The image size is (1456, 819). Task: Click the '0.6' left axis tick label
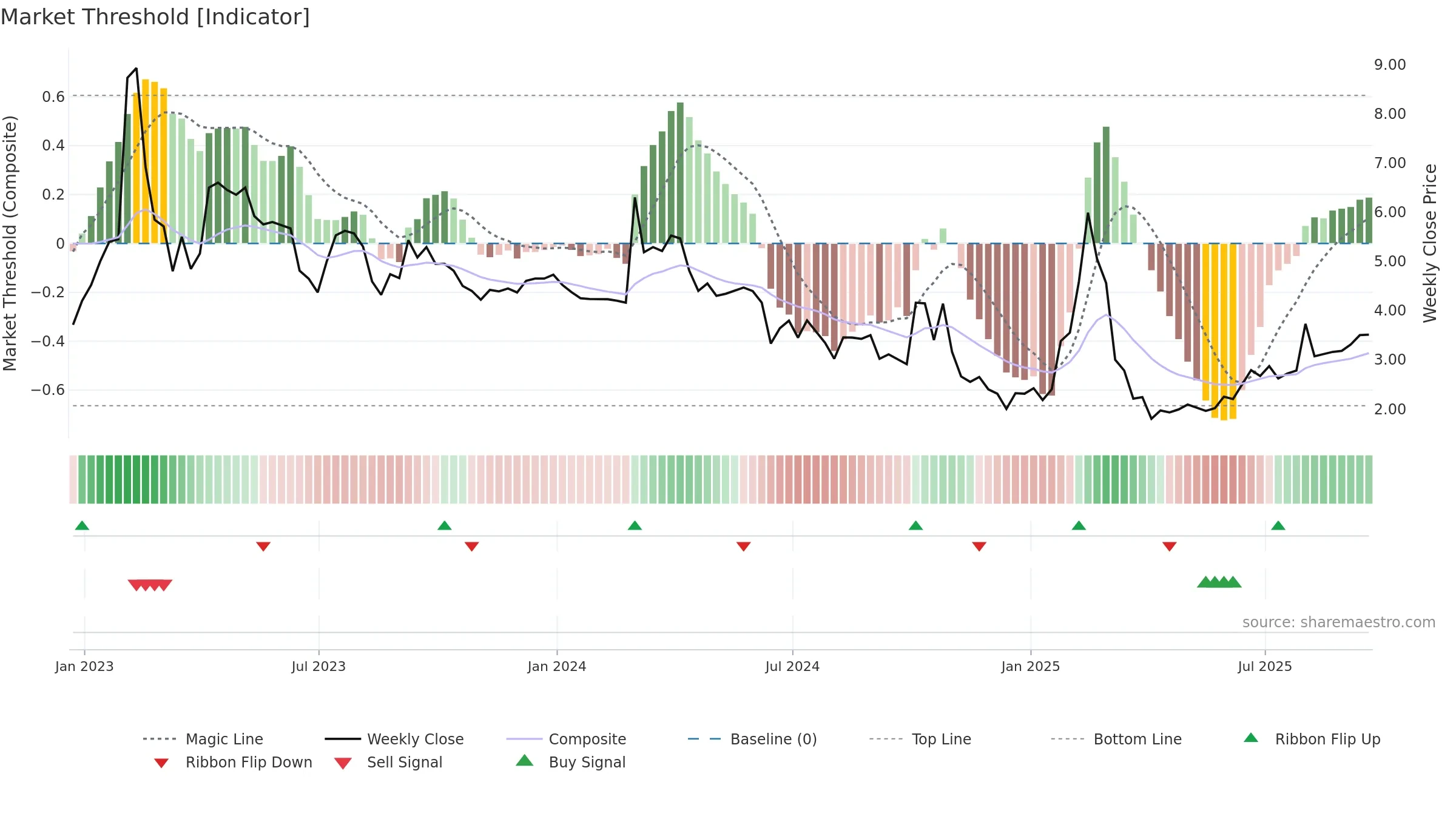(x=53, y=96)
